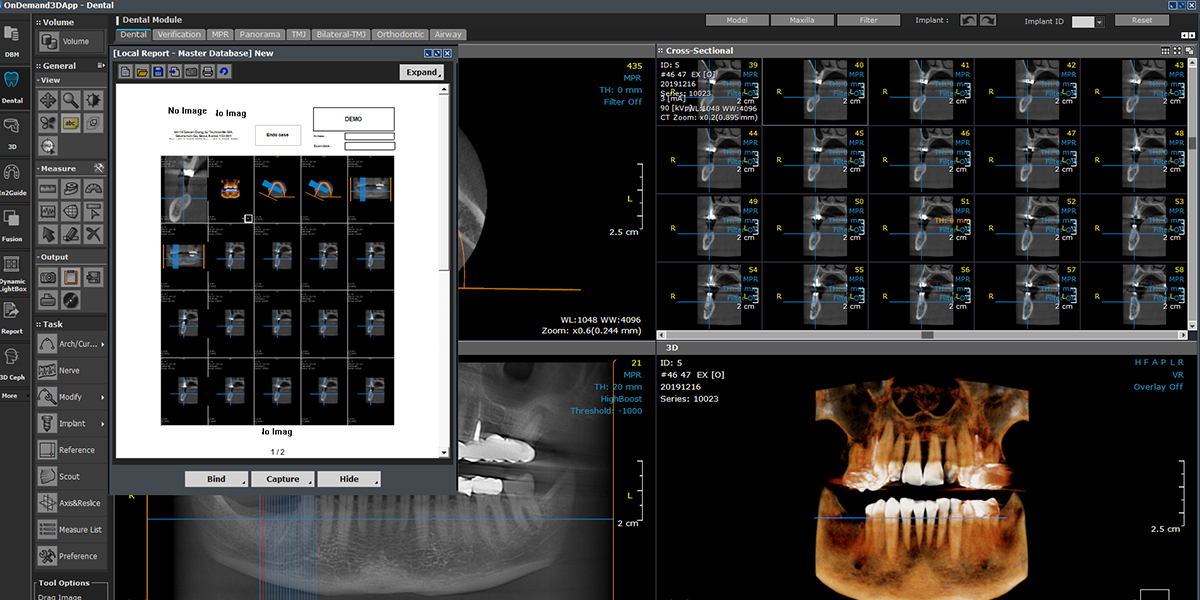Toggle the Model button in top bar

[x=737, y=20]
